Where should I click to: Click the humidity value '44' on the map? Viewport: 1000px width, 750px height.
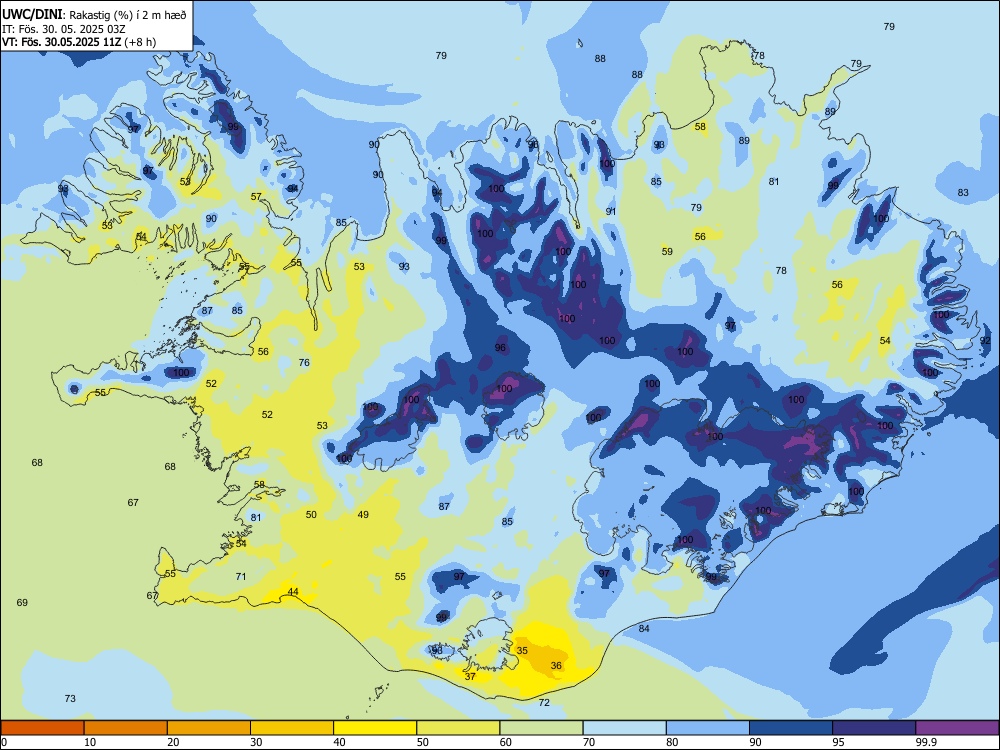293,592
